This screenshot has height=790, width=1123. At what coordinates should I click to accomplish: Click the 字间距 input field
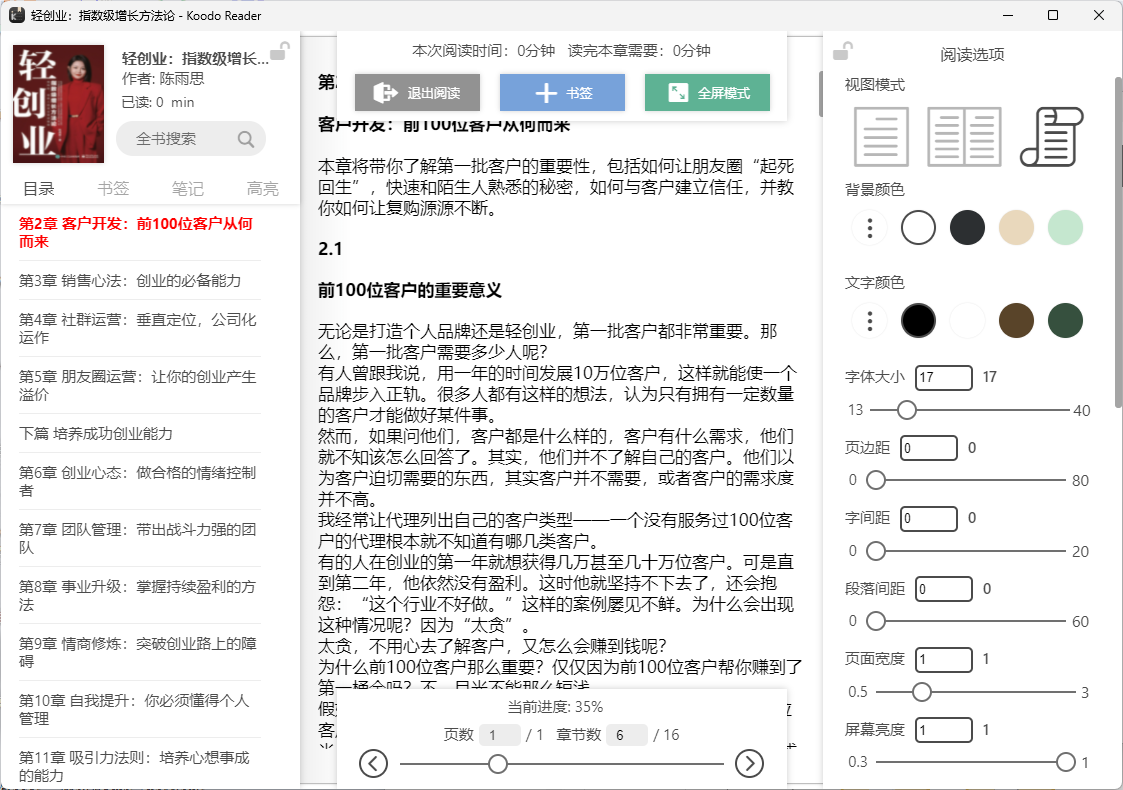tap(929, 519)
